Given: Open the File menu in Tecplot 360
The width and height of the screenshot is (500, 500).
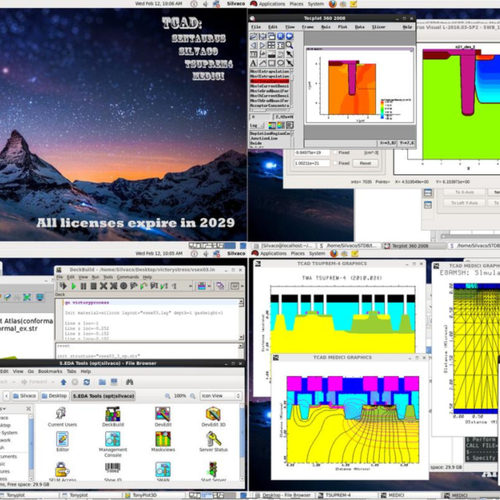Looking at the screenshot, I should [256, 27].
